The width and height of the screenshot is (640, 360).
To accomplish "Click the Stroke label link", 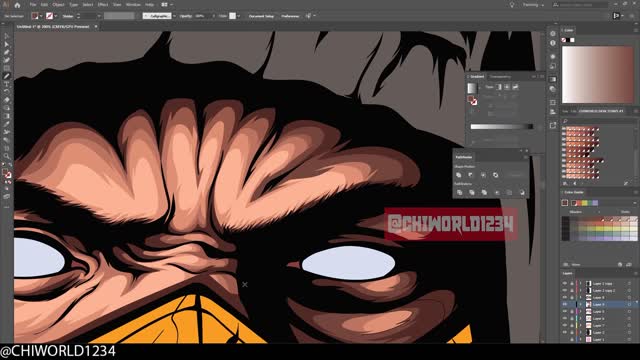I will [68, 16].
